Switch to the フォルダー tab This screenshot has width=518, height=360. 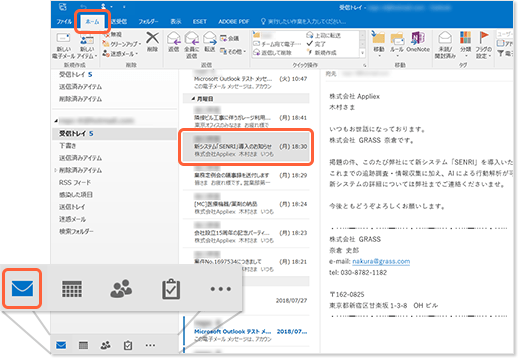point(148,22)
